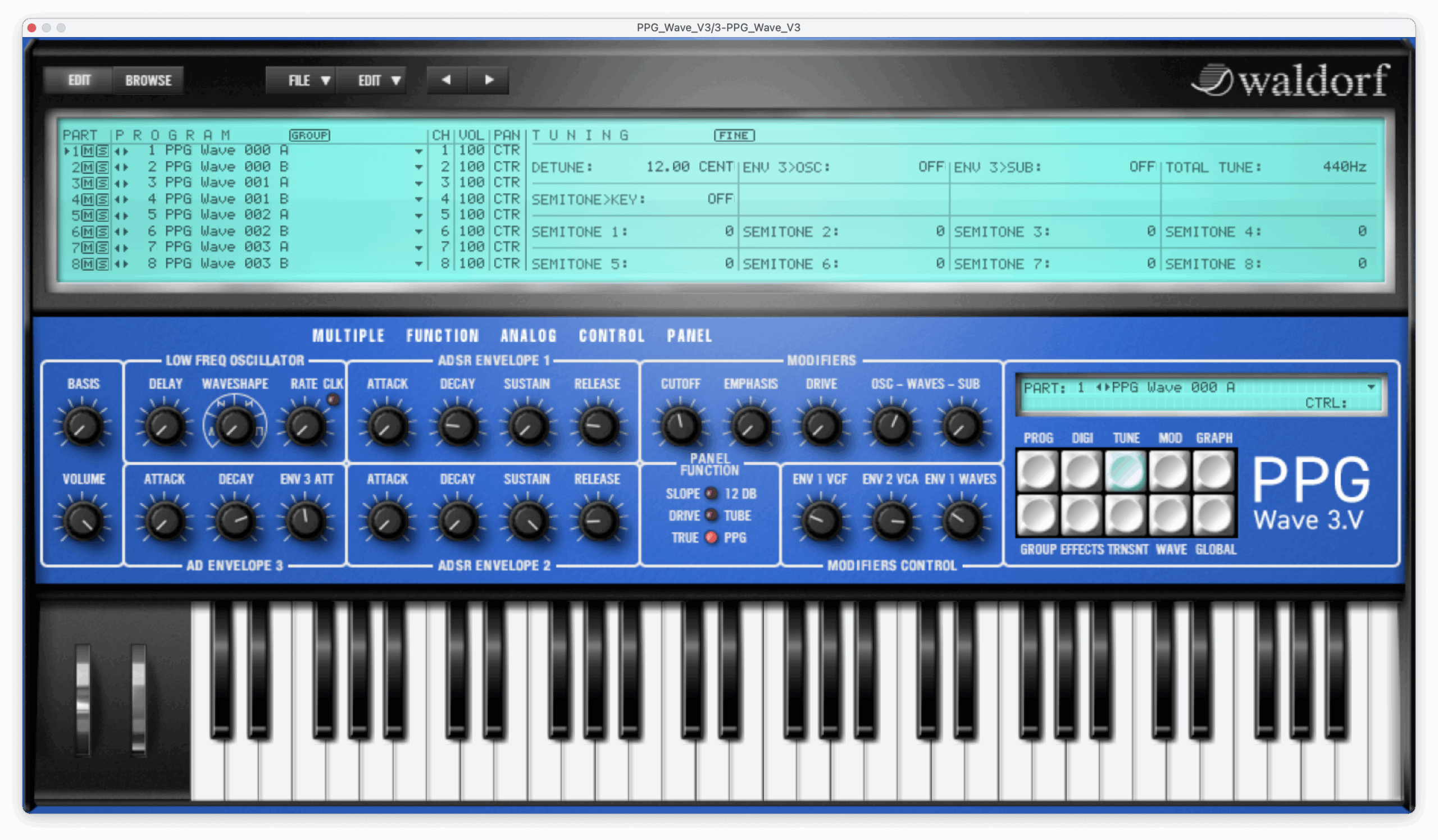
Task: Switch to the EDIT view tab
Action: click(79, 80)
